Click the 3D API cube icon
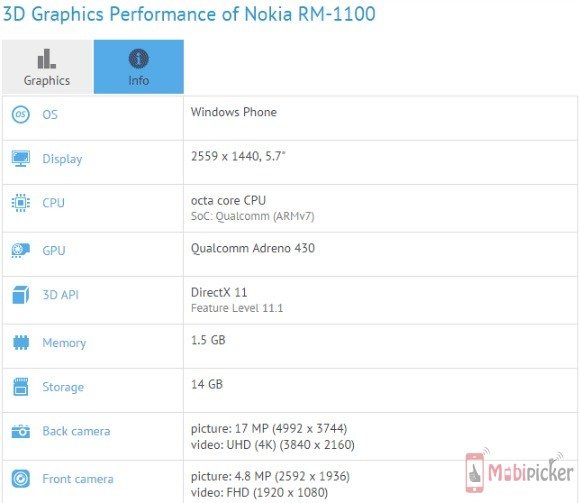This screenshot has height=503, width=580. coord(21,295)
